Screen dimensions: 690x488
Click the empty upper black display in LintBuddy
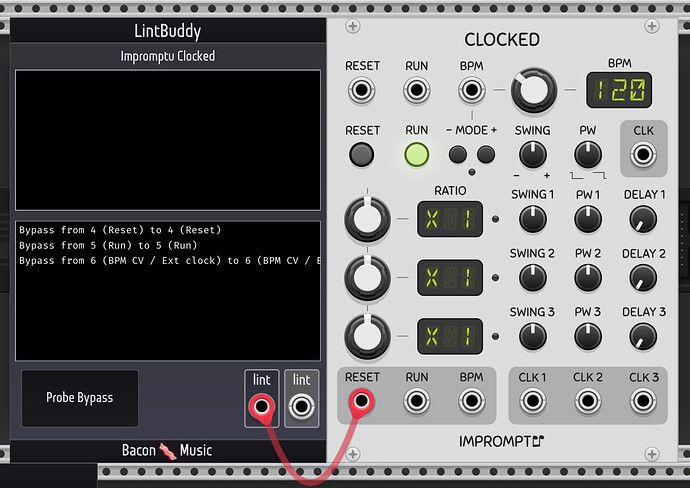click(168, 140)
